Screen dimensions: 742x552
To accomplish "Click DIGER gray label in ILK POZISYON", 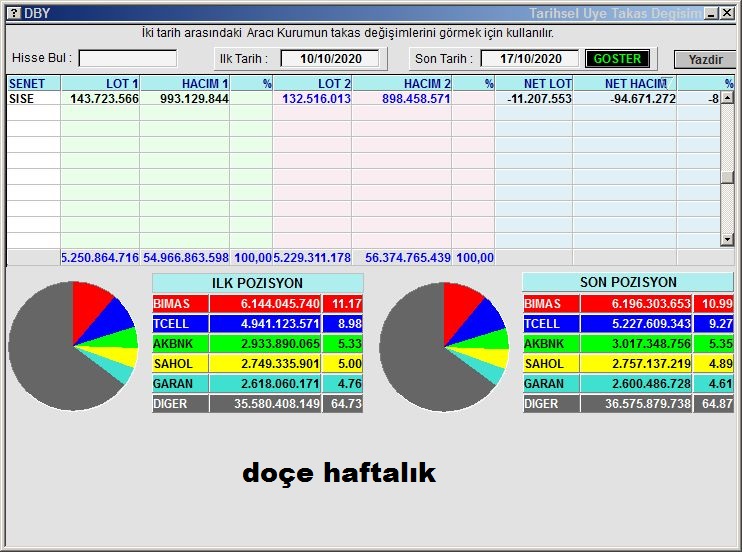I will [180, 404].
